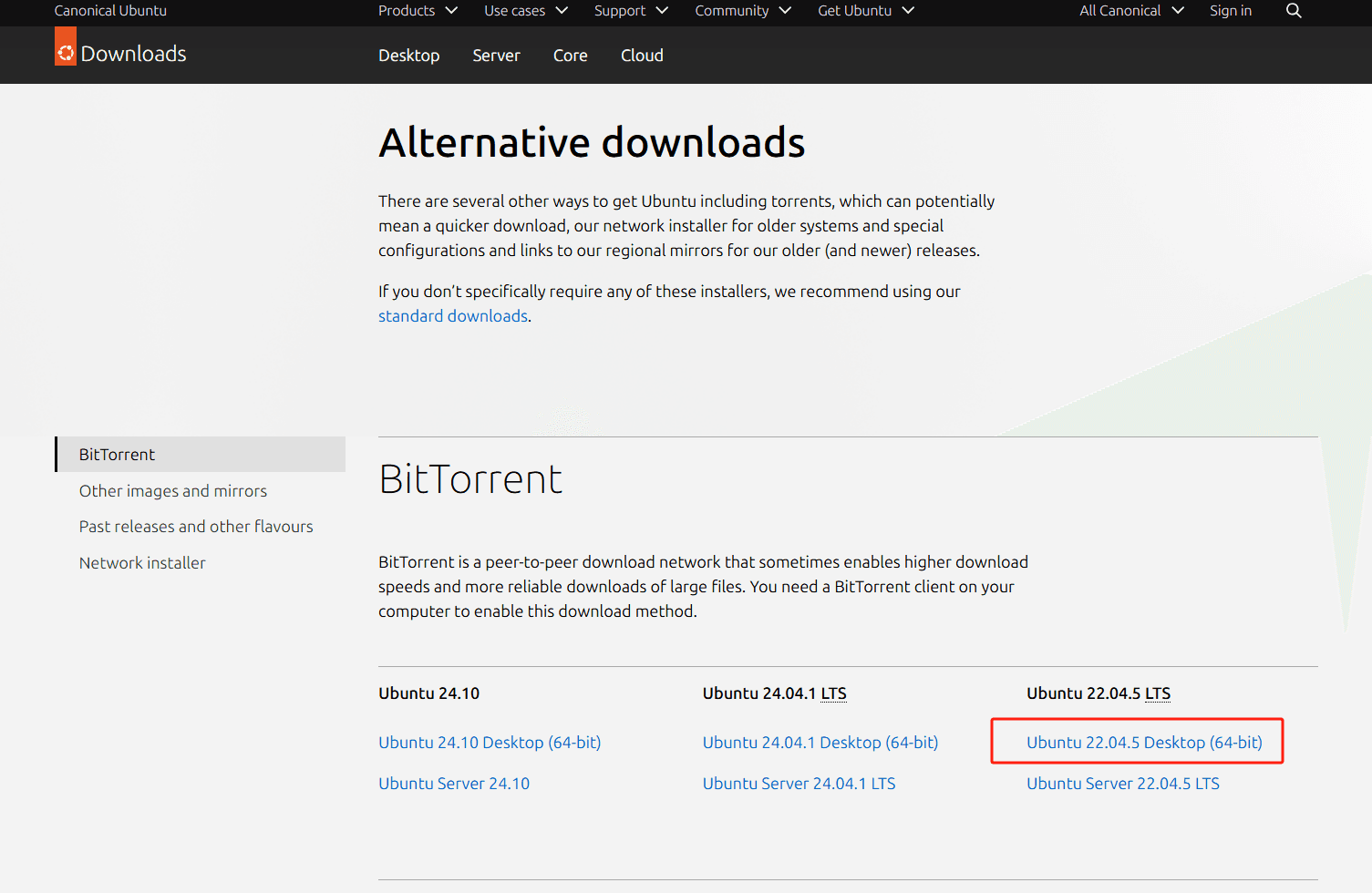The image size is (1372, 893).
Task: Select Past releases and other flavours
Action: click(196, 527)
